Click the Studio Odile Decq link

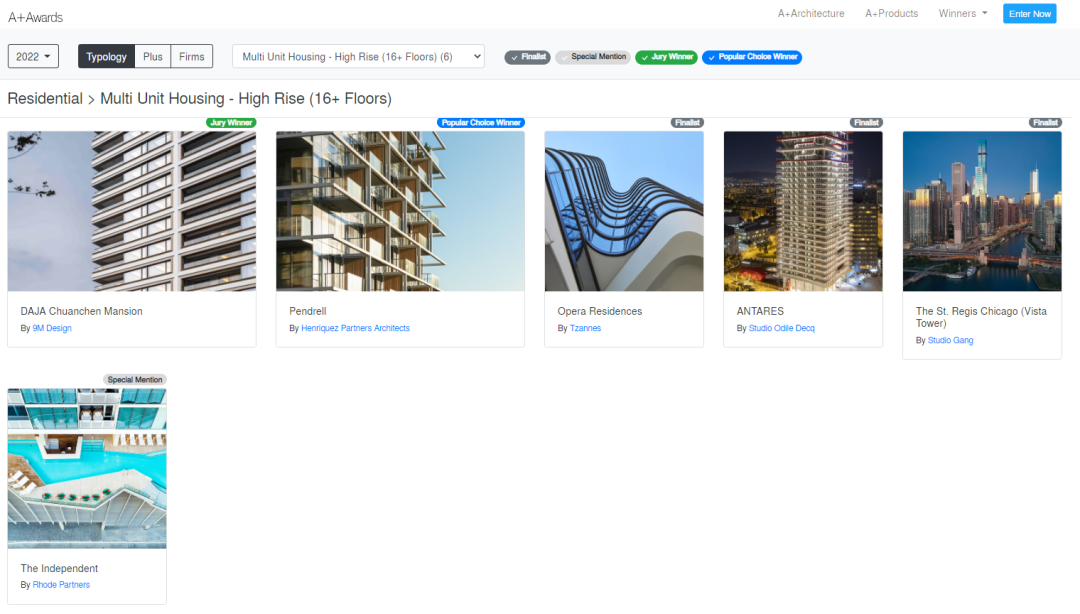(x=782, y=328)
